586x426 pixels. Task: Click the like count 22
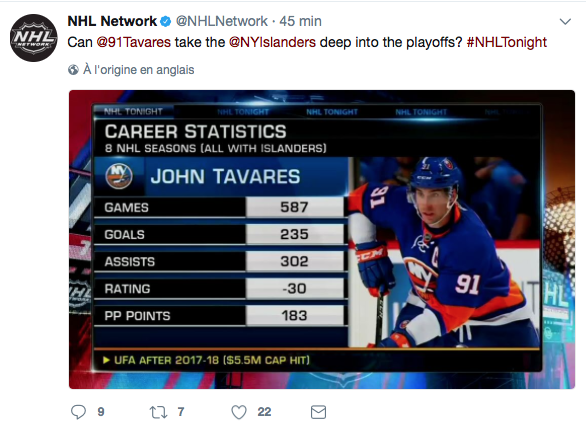(x=264, y=412)
